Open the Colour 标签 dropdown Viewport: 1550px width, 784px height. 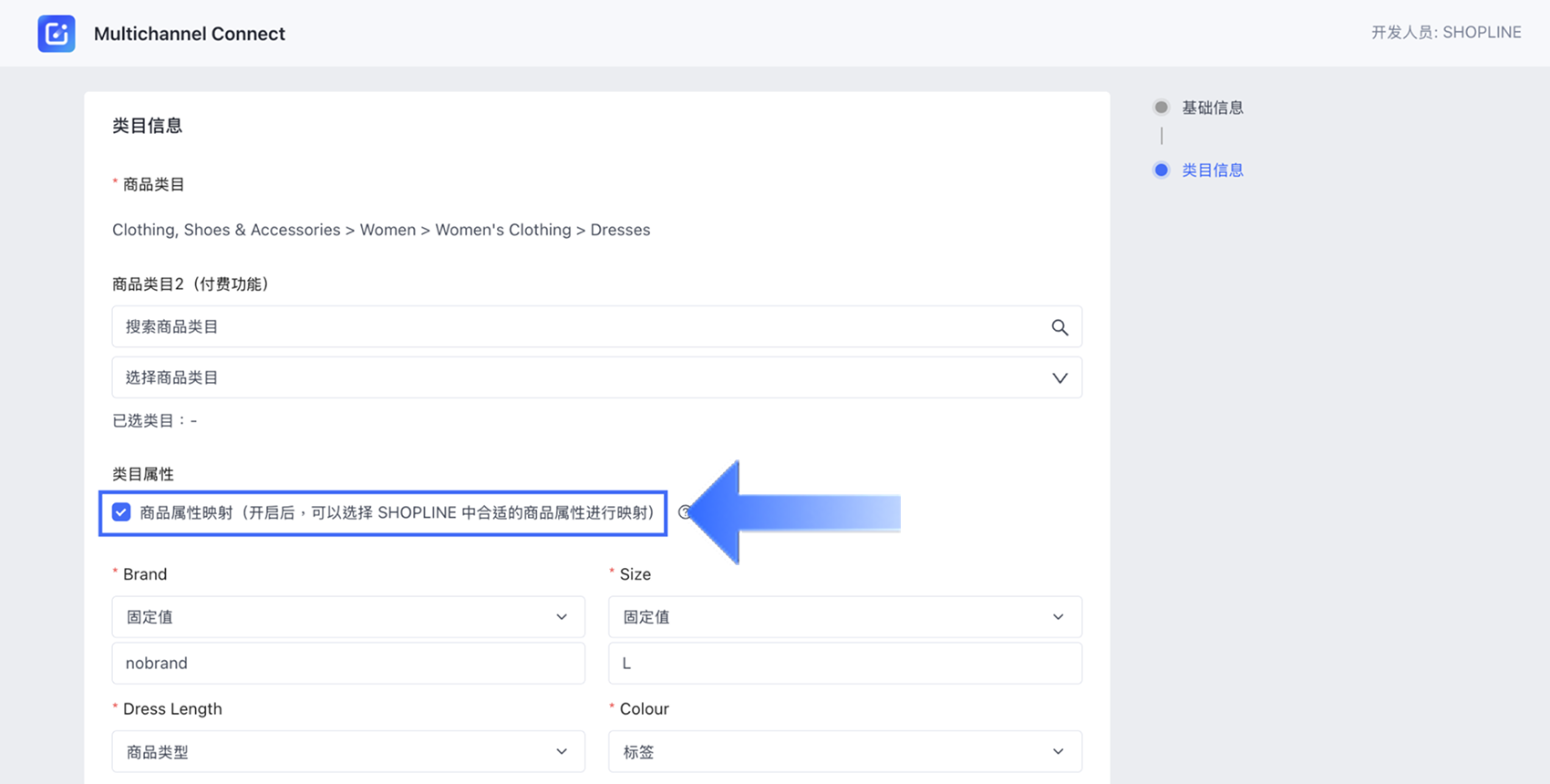pos(844,752)
